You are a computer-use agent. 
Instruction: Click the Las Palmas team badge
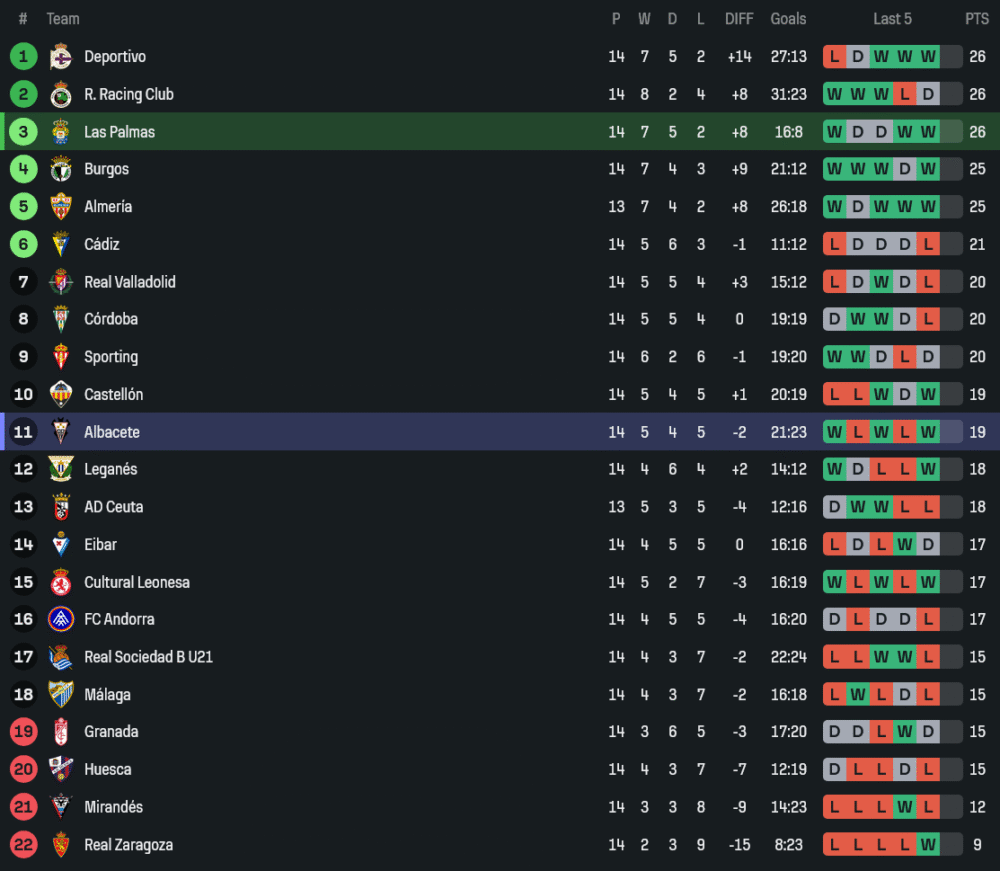pos(61,132)
